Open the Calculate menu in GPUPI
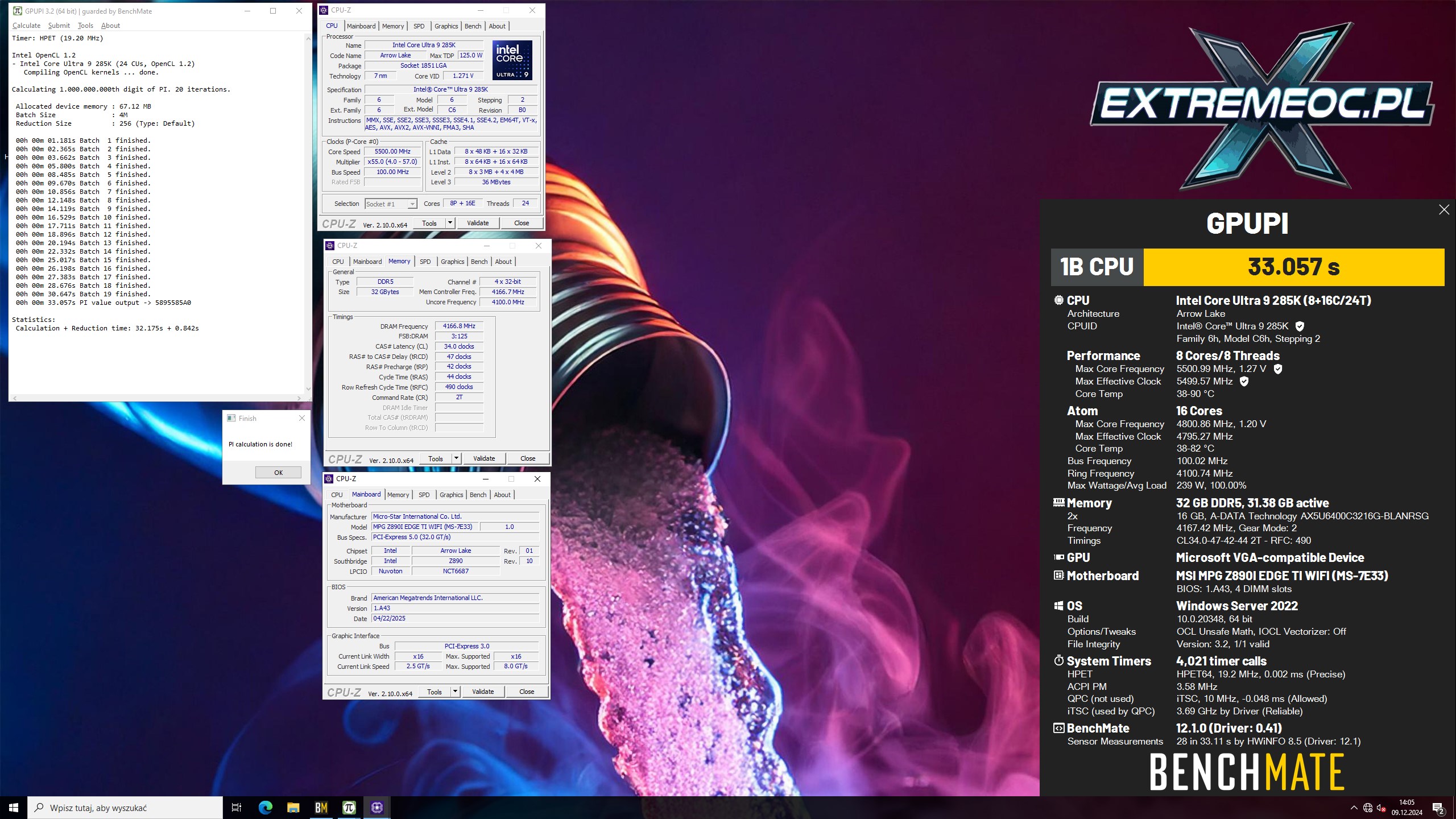The width and height of the screenshot is (1456, 819). click(x=26, y=26)
